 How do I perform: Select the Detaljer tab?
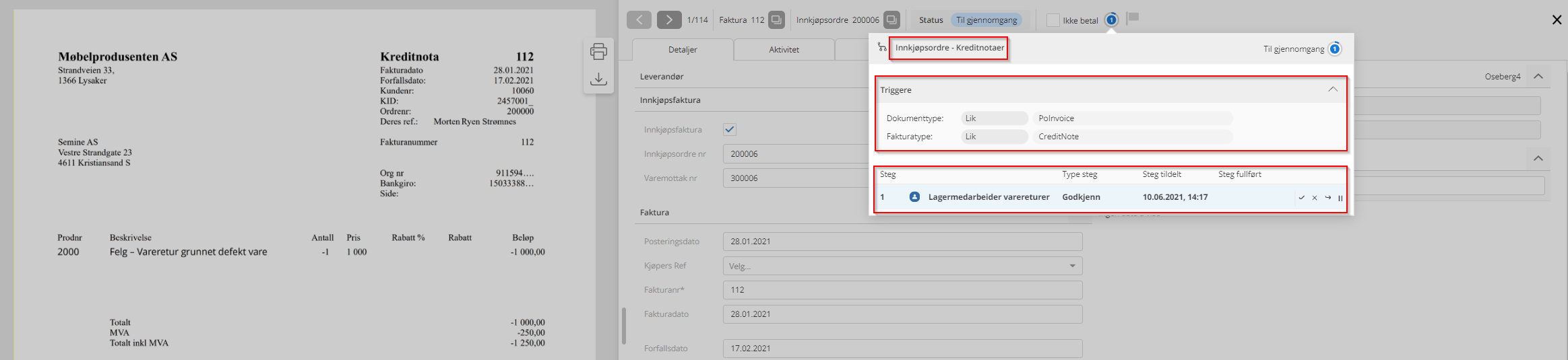(683, 50)
